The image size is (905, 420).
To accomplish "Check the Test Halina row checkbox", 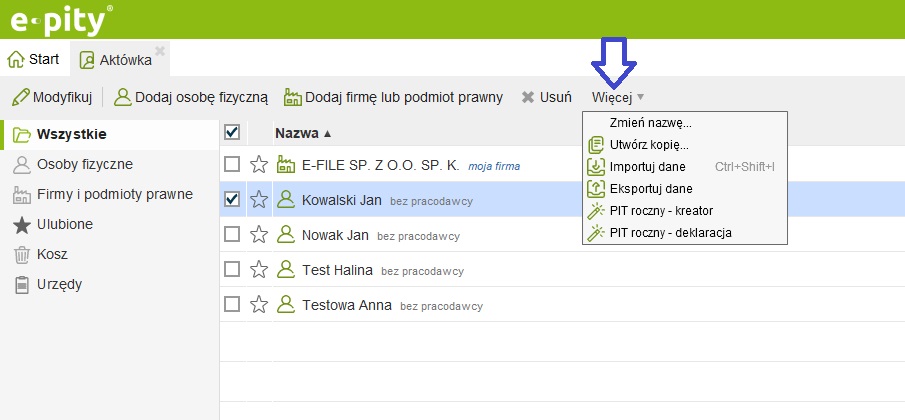I will (x=232, y=269).
